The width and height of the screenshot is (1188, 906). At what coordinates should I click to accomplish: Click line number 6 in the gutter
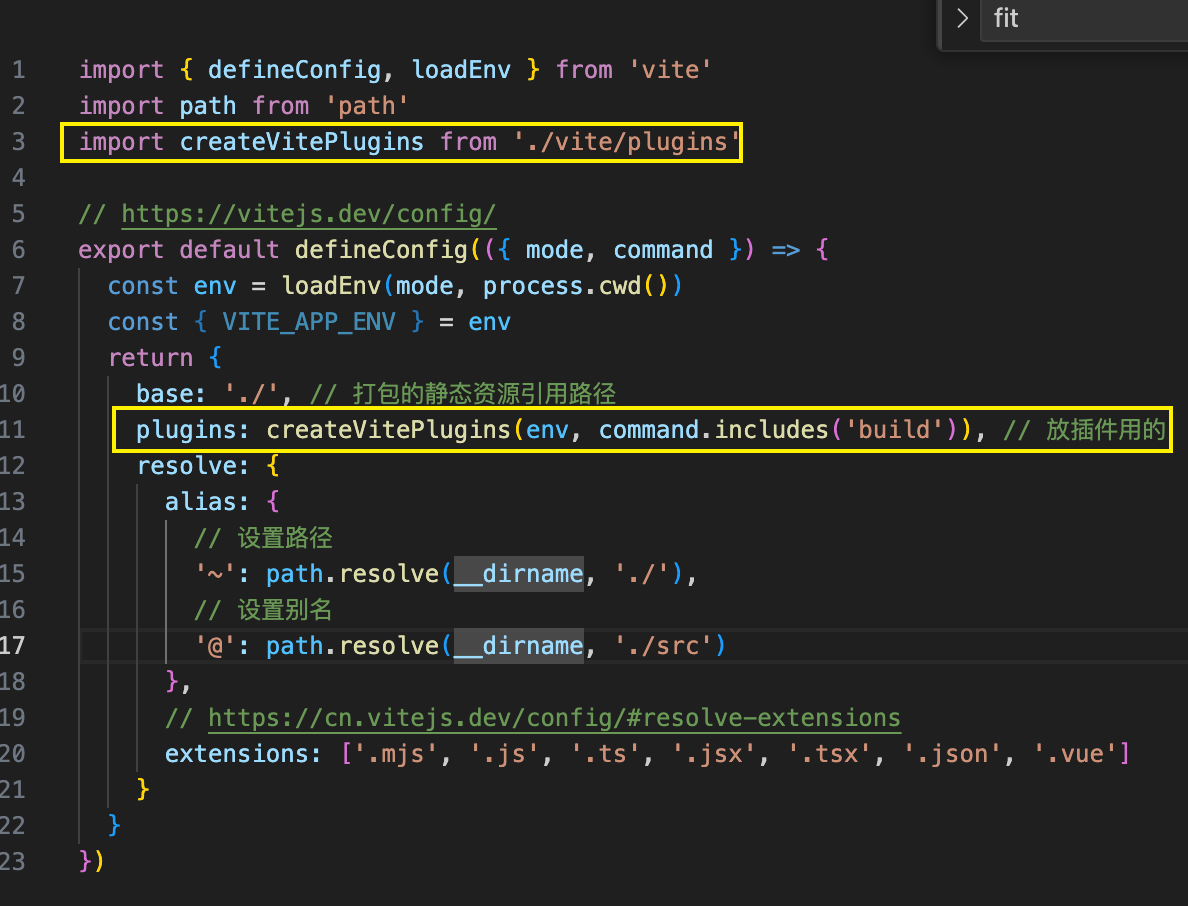pos(19,250)
